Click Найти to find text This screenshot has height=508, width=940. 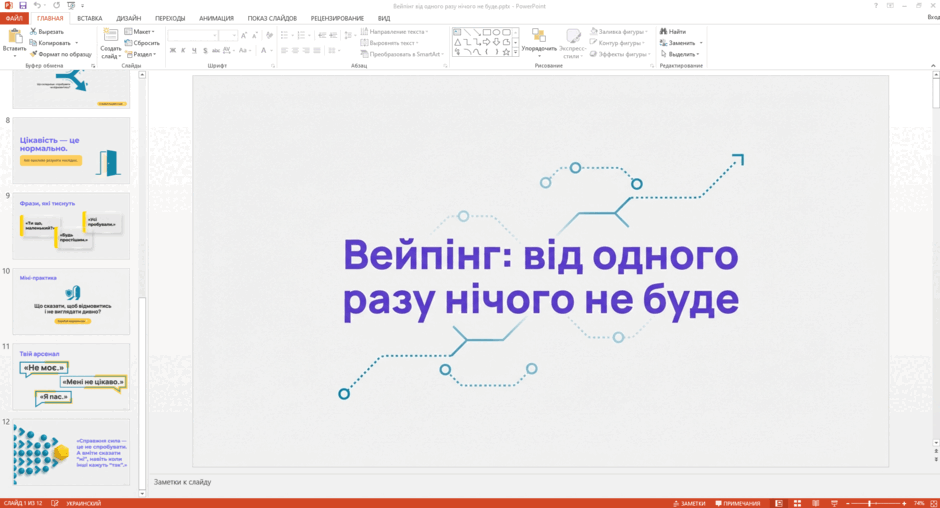point(673,31)
